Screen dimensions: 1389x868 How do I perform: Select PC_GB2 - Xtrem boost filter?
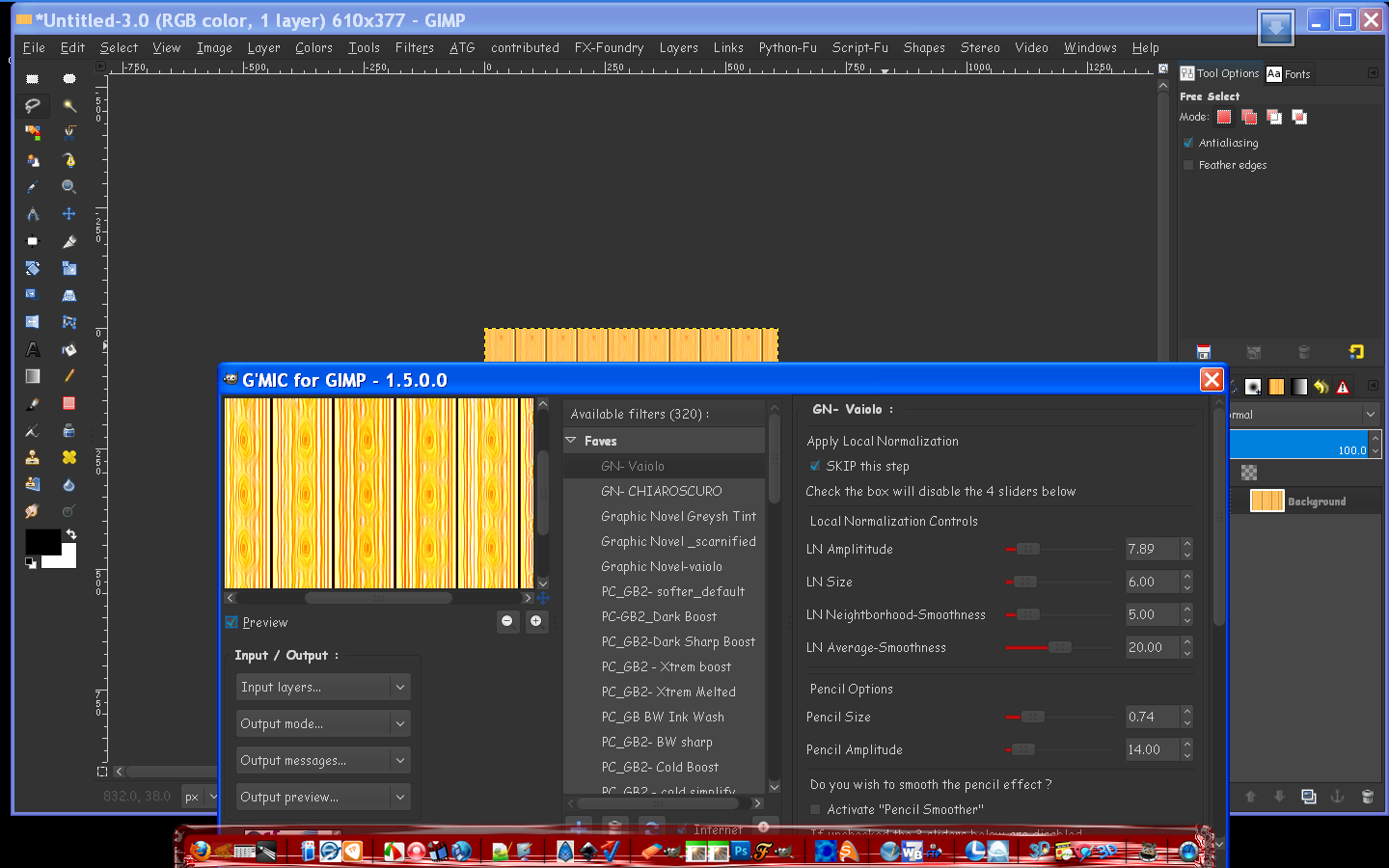pyautogui.click(x=666, y=666)
